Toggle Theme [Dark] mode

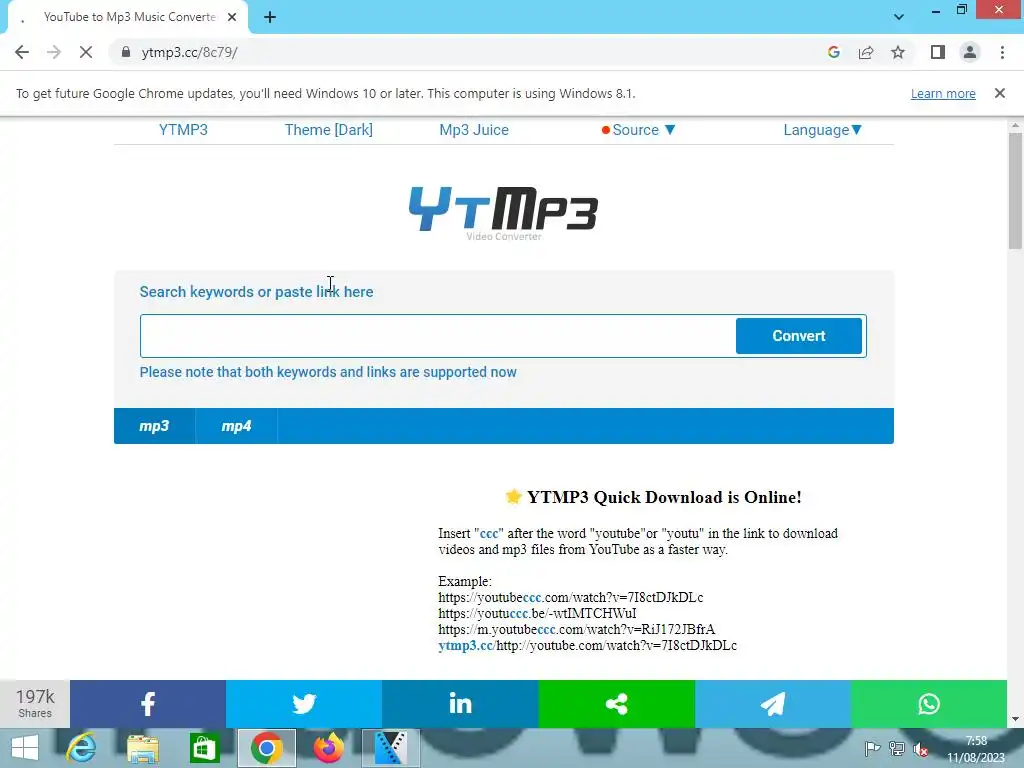pyautogui.click(x=328, y=130)
